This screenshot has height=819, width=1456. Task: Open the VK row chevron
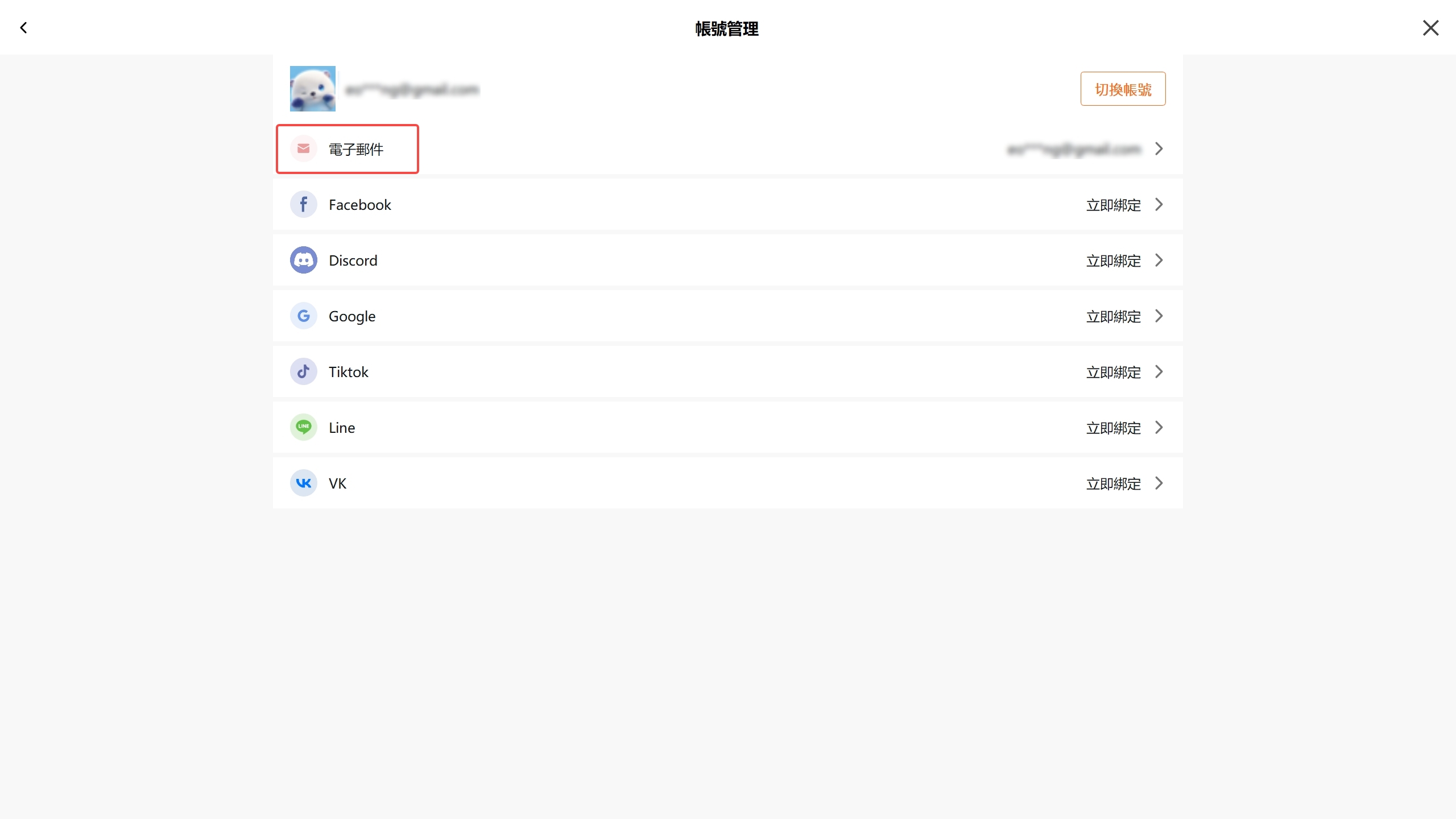[1159, 483]
